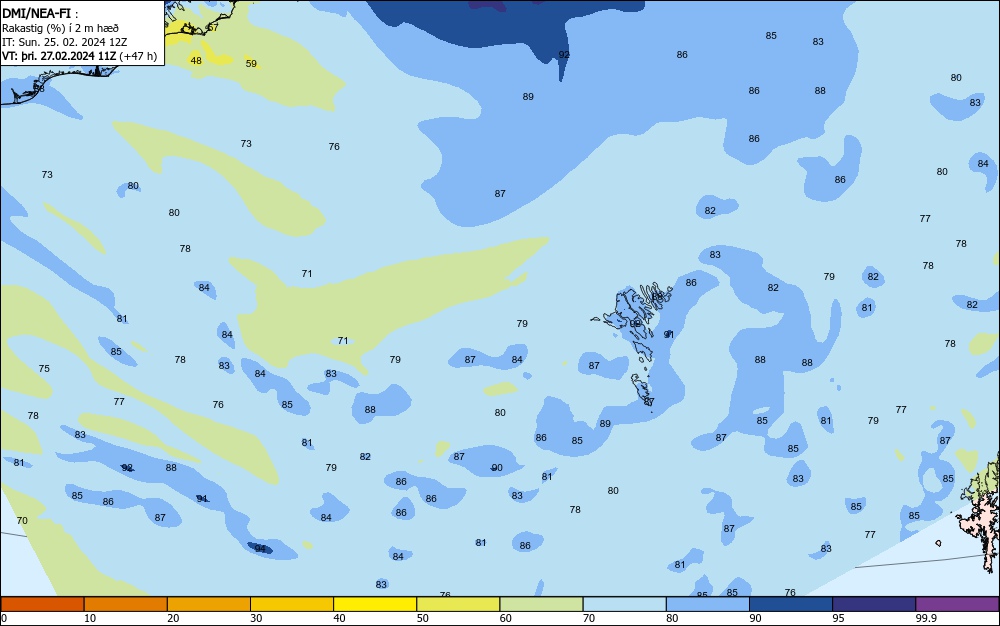Click the humidity value '91' beside the islands
The width and height of the screenshot is (1000, 626).
pos(668,335)
